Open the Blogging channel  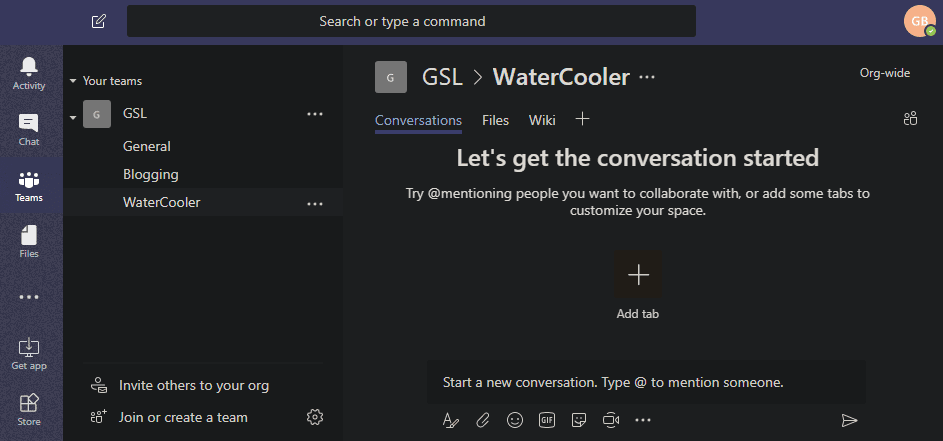point(151,174)
